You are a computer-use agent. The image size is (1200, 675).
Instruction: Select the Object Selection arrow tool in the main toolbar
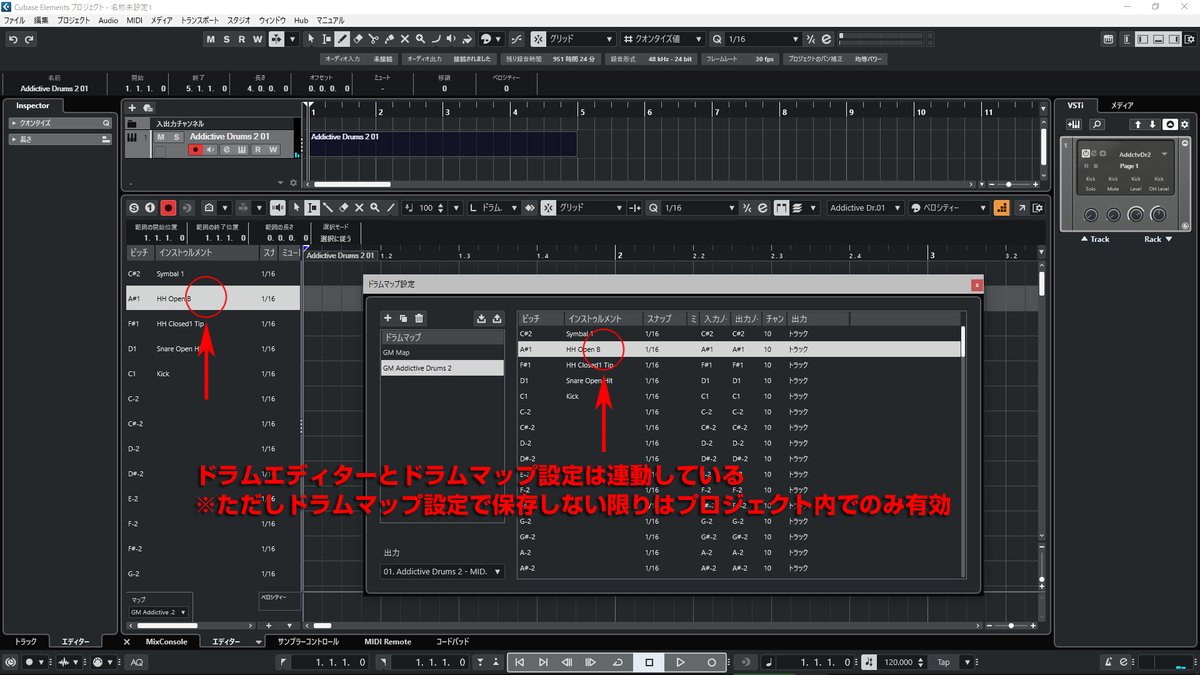(311, 39)
